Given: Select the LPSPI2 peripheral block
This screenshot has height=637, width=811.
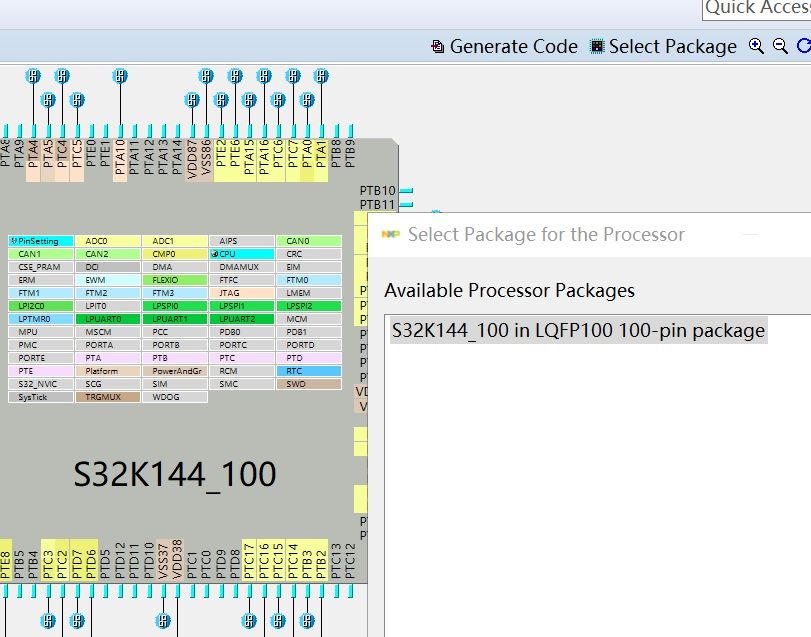Looking at the screenshot, I should click(309, 306).
